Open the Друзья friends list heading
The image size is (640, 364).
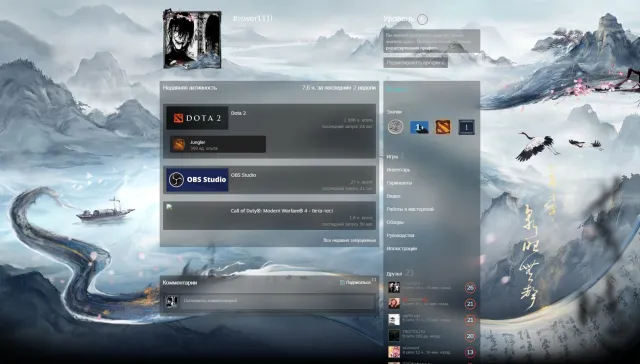click(394, 273)
